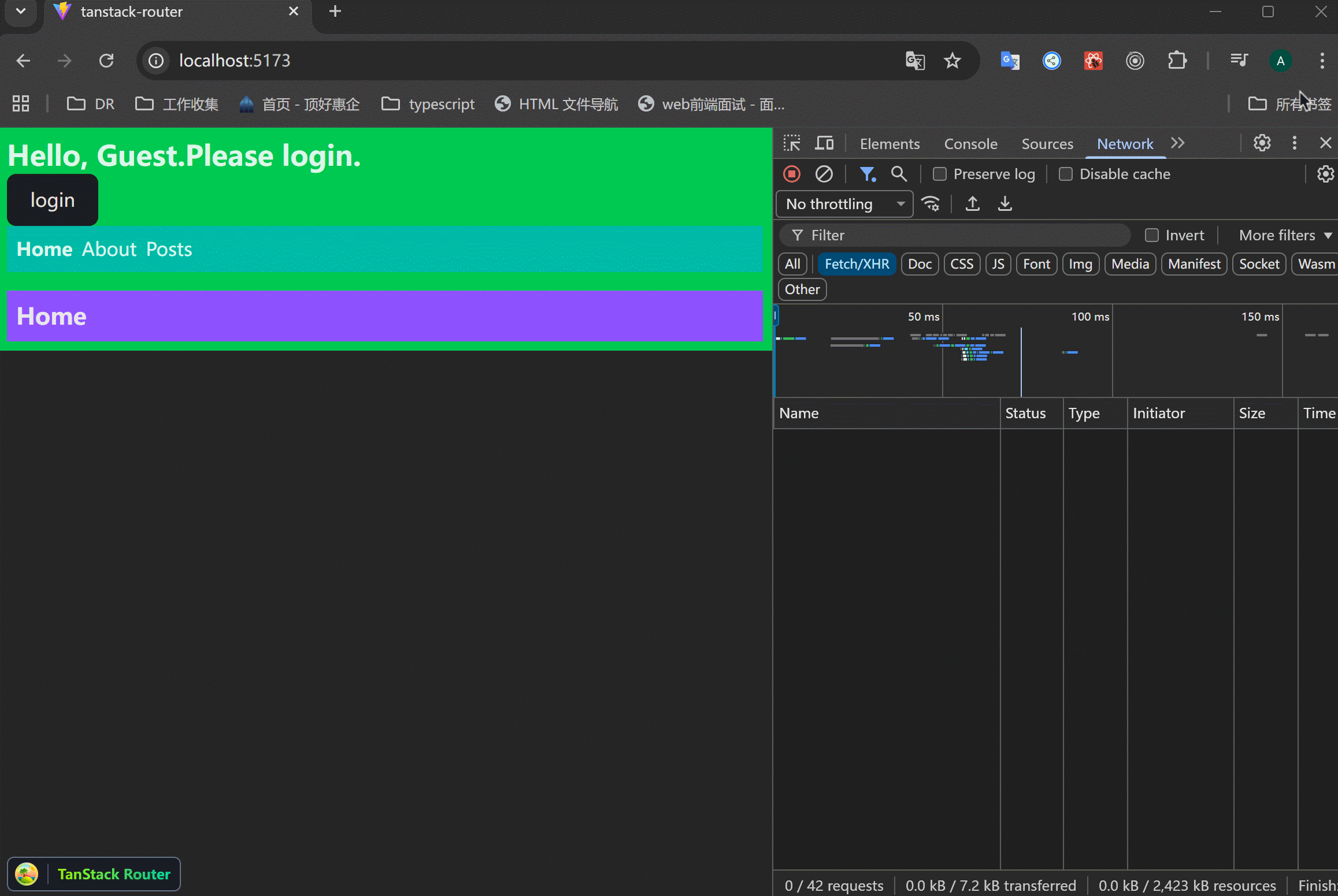Activate the inspect element picker icon
1338x896 pixels.
[792, 143]
